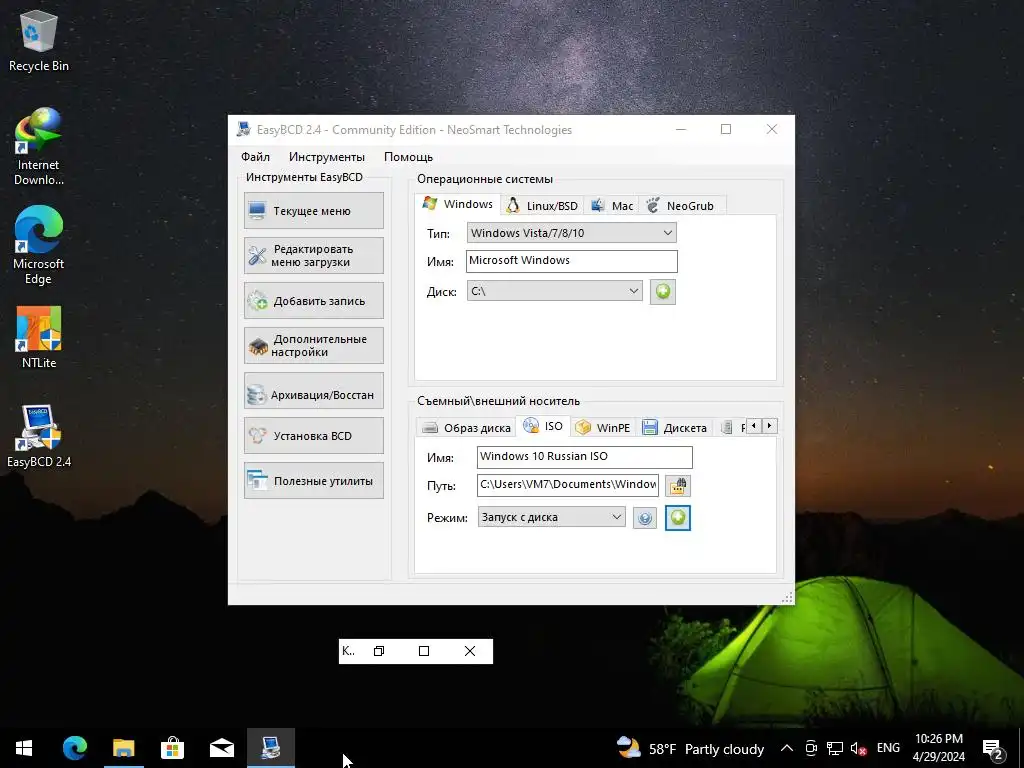This screenshot has width=1024, height=768.
Task: Switch to the Образ диска tab
Action: point(466,428)
